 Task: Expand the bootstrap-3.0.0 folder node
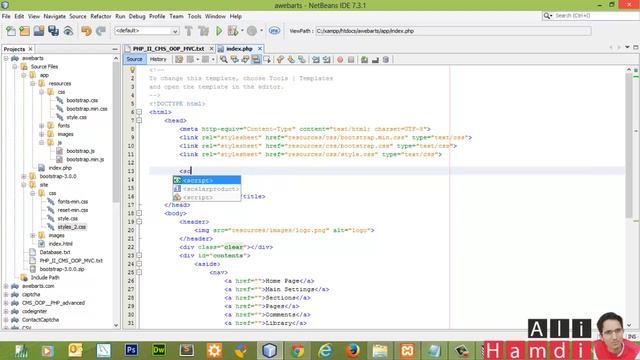click(x=24, y=176)
